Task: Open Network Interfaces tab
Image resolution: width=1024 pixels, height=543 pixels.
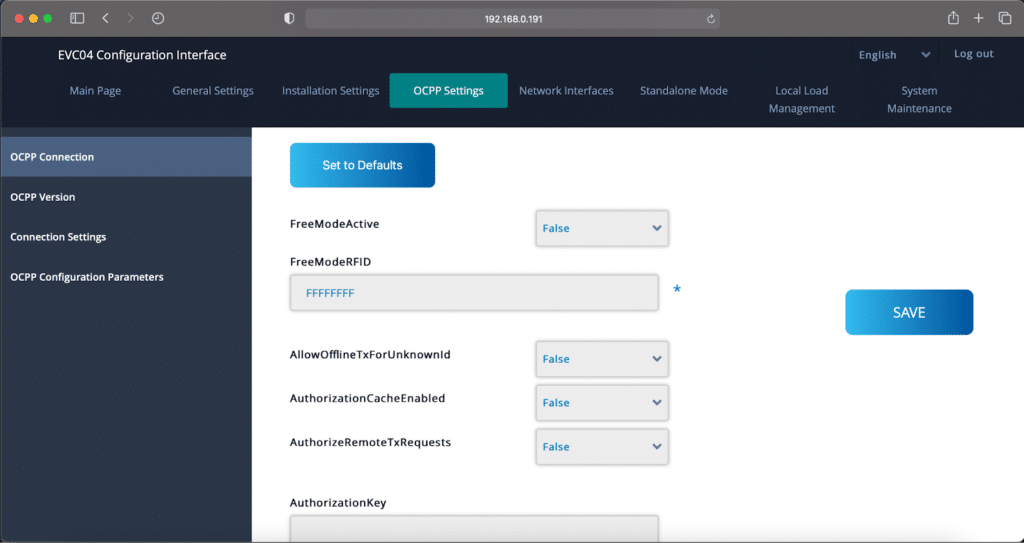Action: point(566,91)
